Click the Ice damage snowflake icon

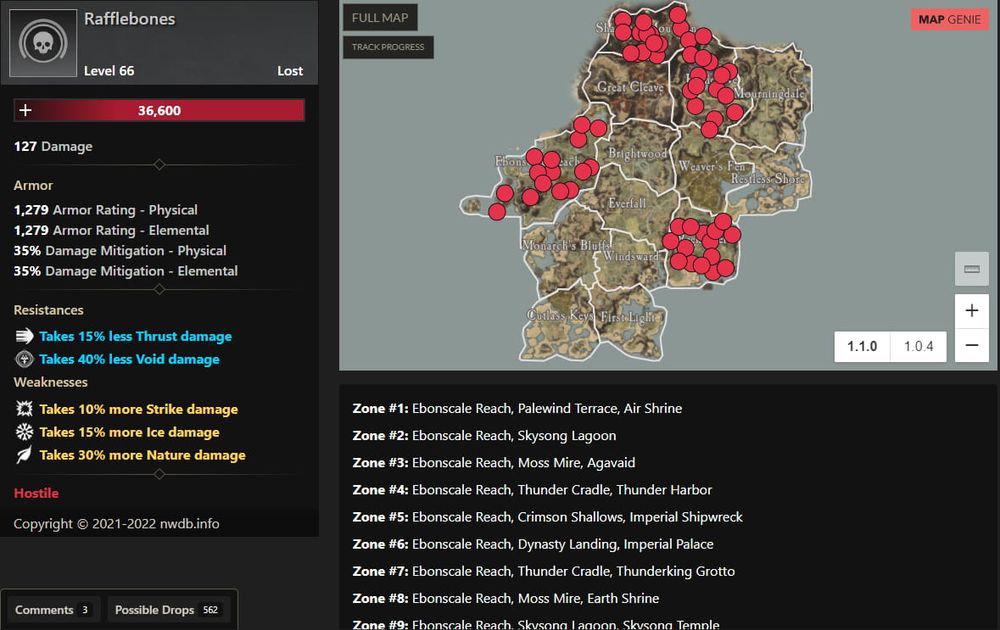[24, 432]
